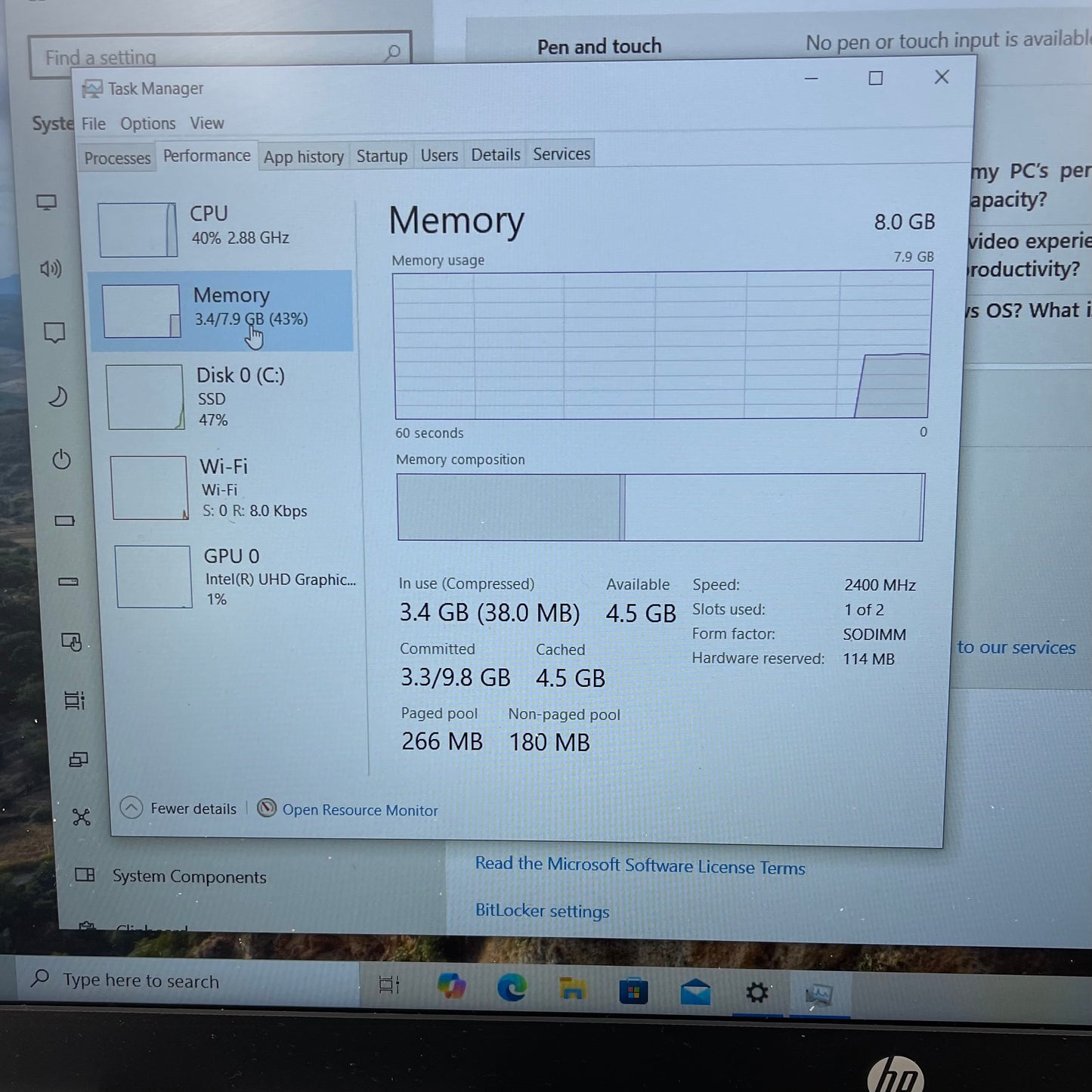Click the notifications speech-bubble icon in sidebar

click(54, 333)
